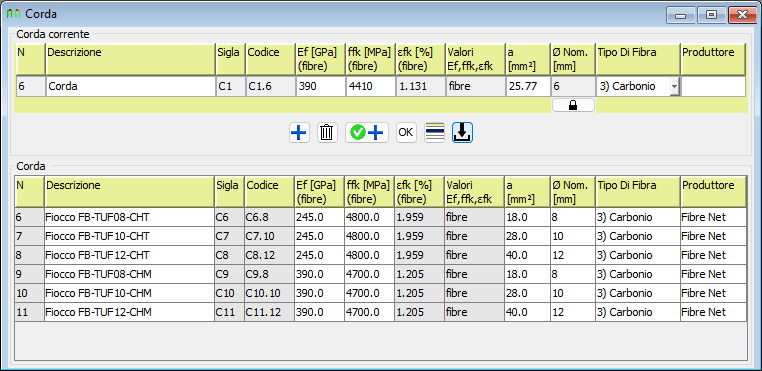
Task: Click the Codice header in lower table
Action: pyautogui.click(x=269, y=192)
